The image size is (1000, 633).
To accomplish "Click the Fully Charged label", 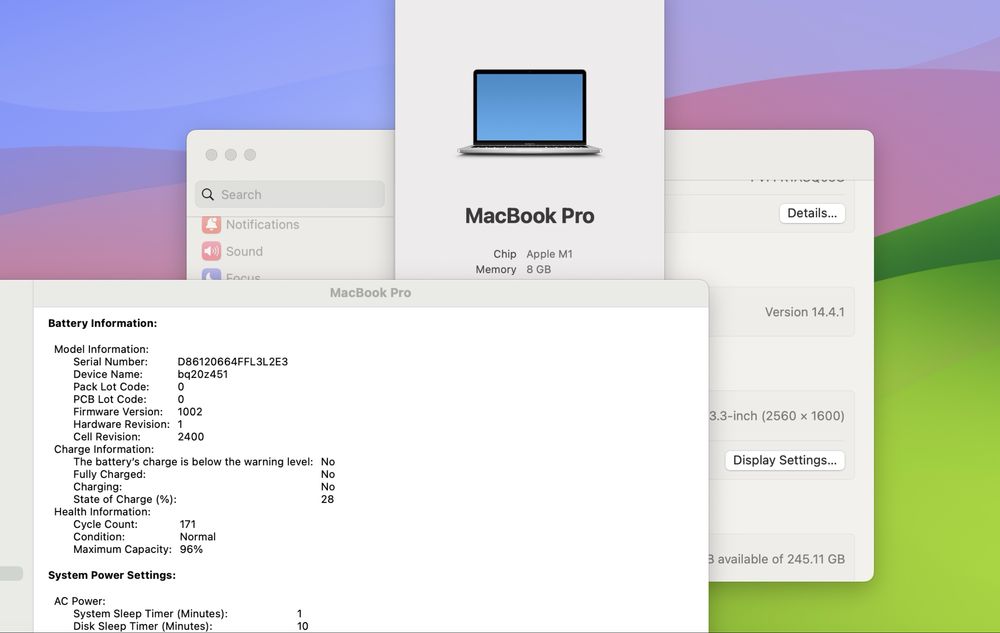I will [x=109, y=474].
